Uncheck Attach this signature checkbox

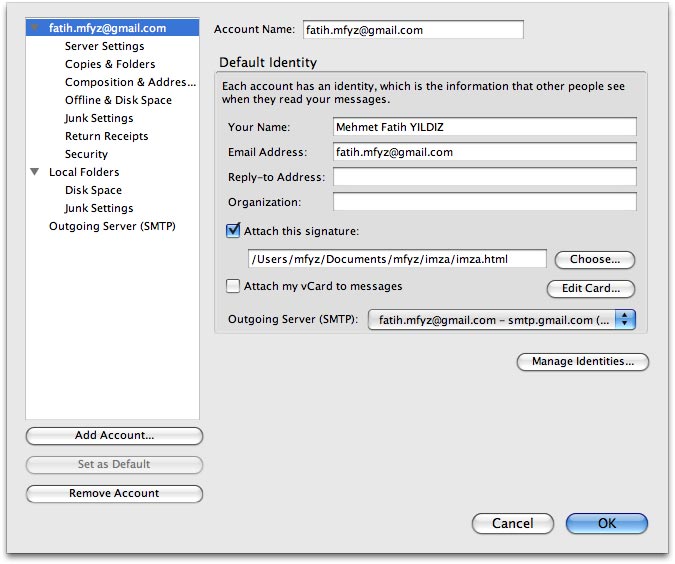click(233, 231)
